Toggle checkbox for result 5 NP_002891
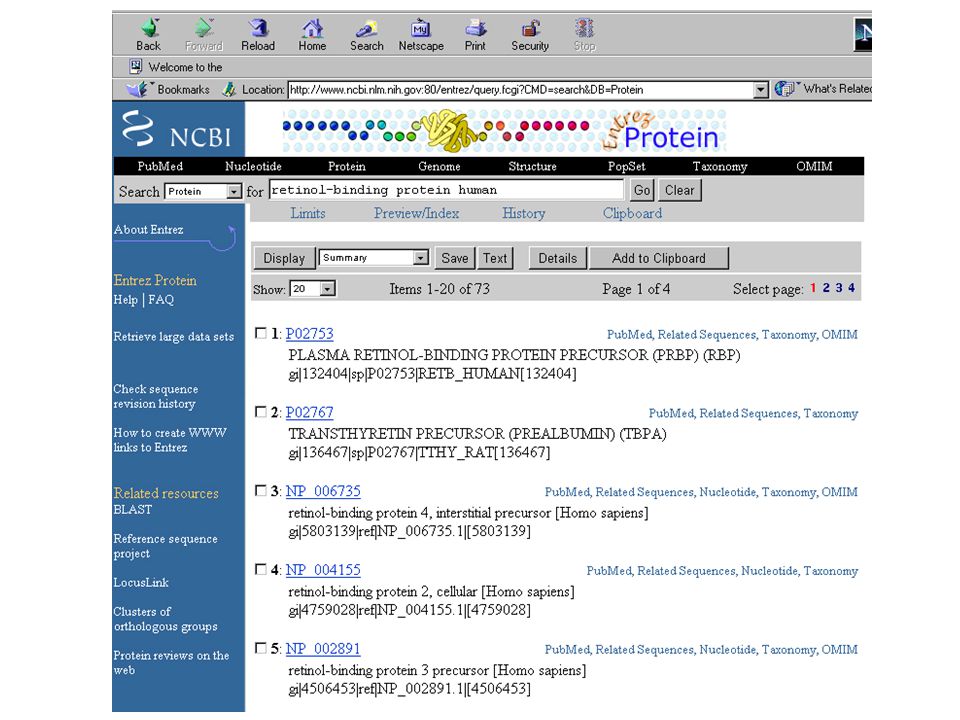The image size is (960, 720). 261,648
